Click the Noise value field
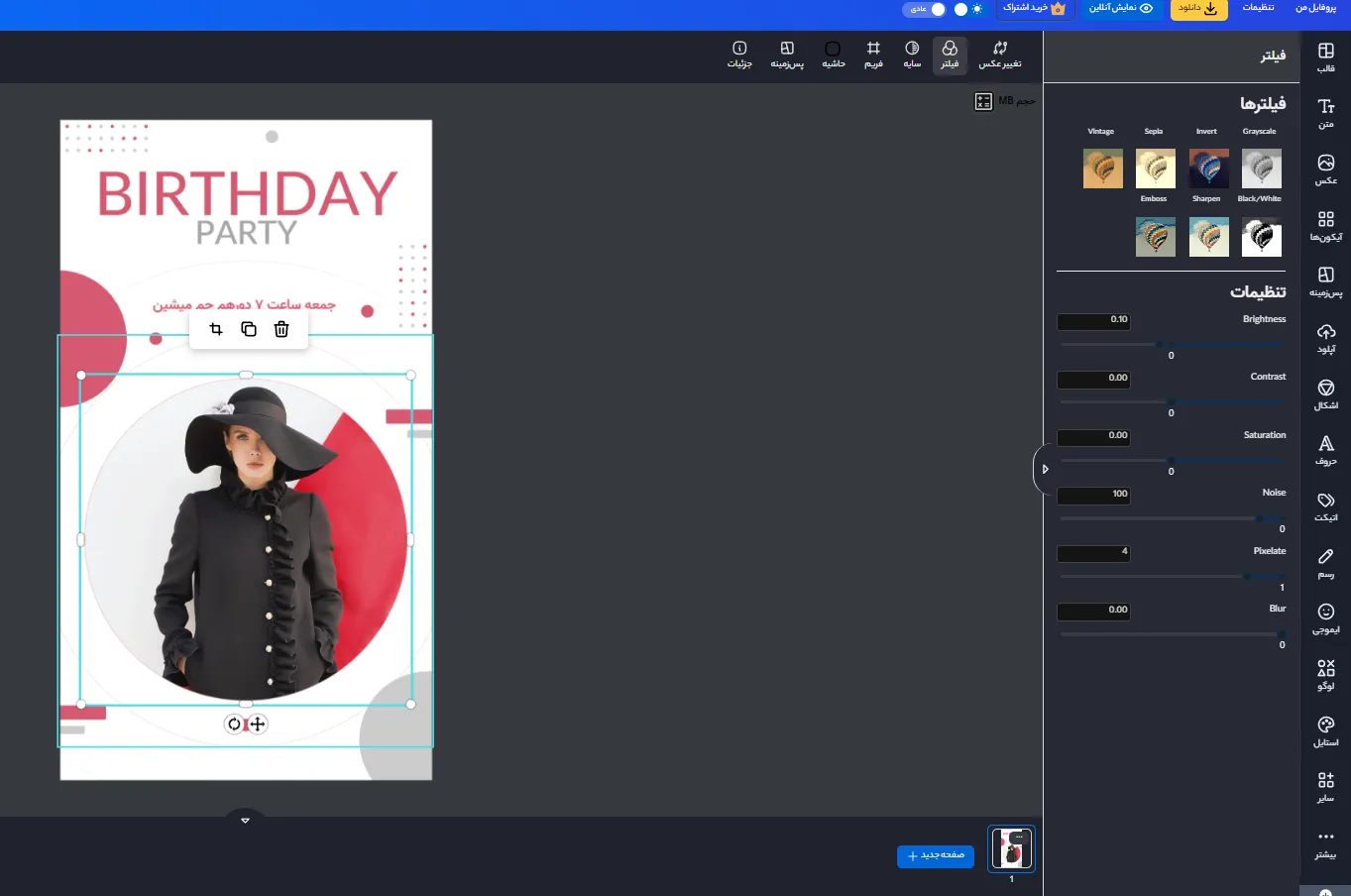 (x=1093, y=495)
